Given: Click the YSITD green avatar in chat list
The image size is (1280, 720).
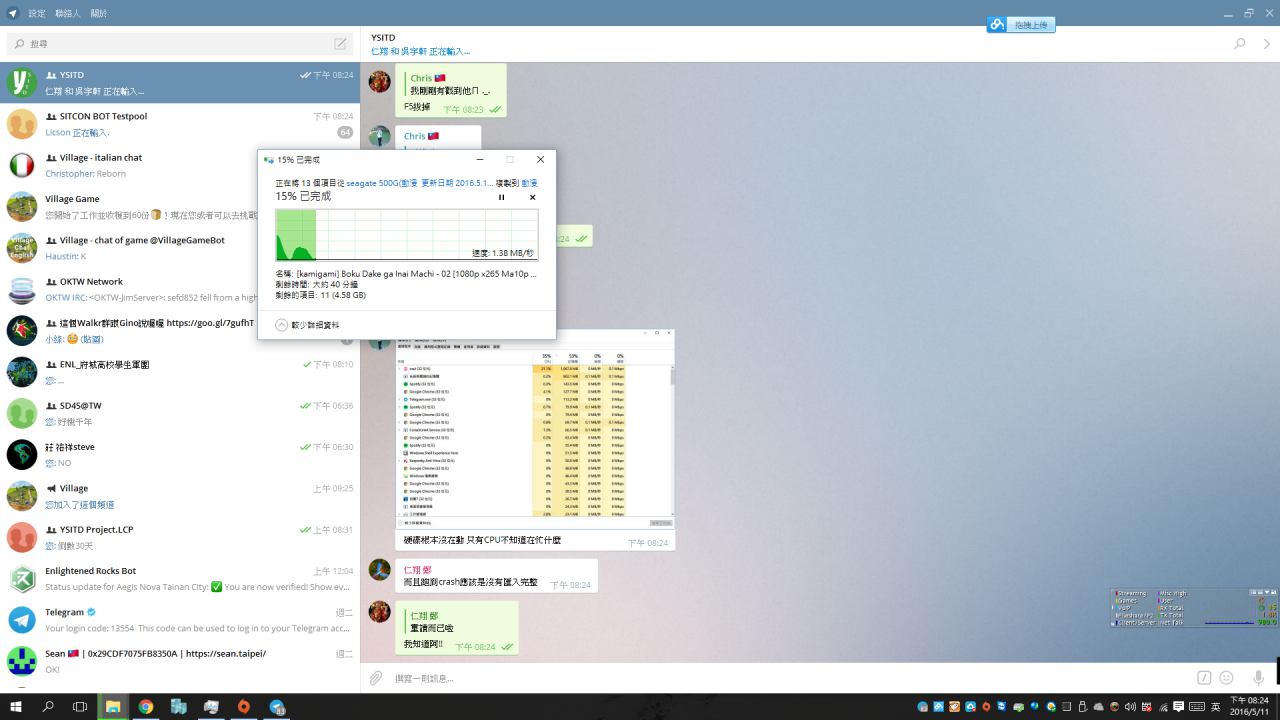Looking at the screenshot, I should [x=22, y=83].
